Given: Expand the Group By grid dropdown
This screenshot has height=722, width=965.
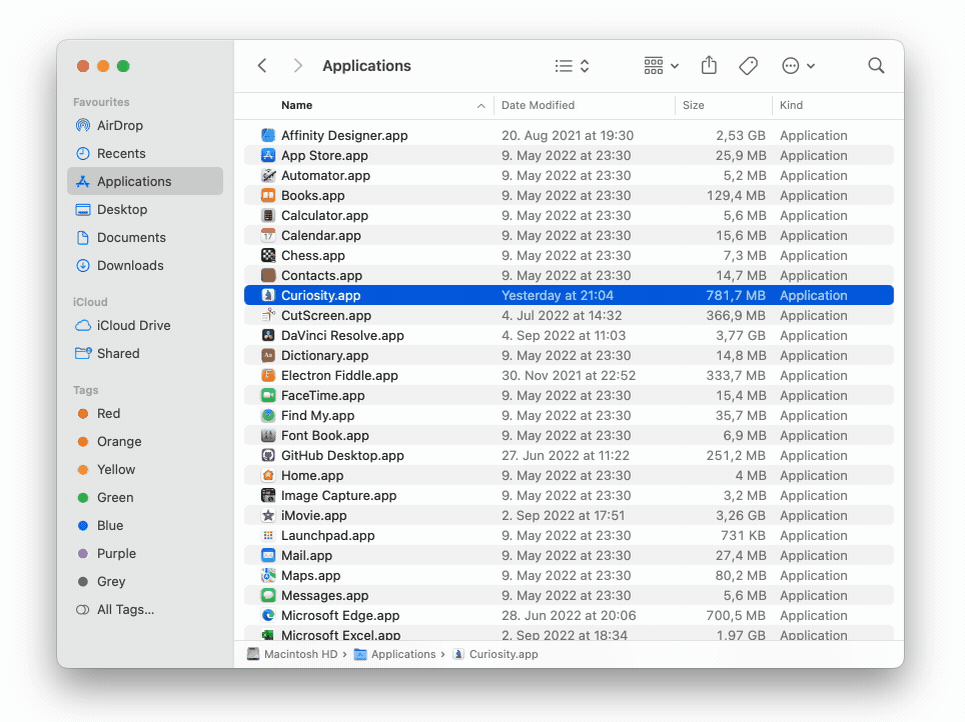Looking at the screenshot, I should [661, 66].
